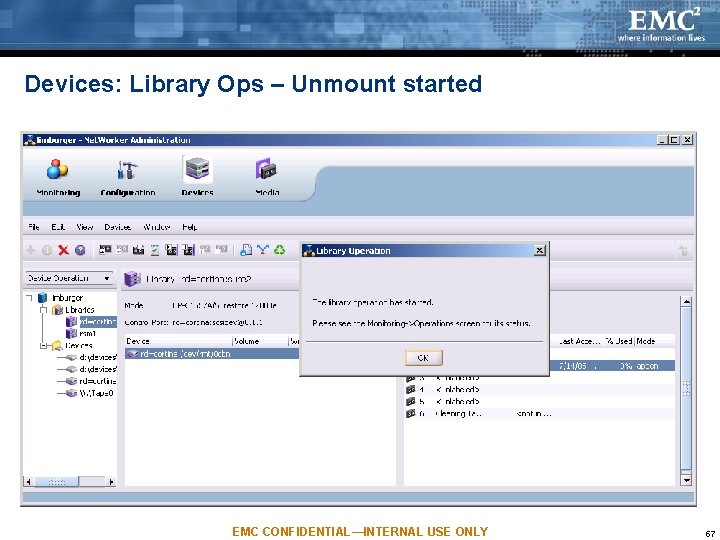Open the Configuration section
The image size is (720, 540).
coord(128,178)
